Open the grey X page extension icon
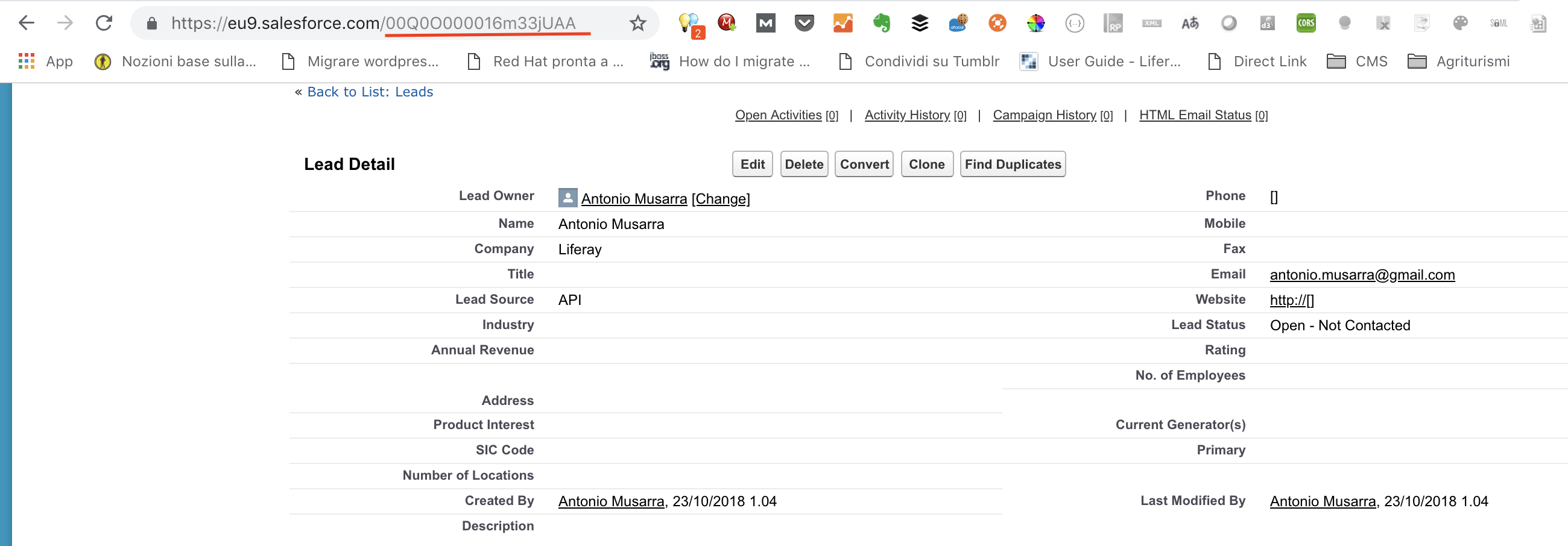1568x546 pixels. (1383, 23)
